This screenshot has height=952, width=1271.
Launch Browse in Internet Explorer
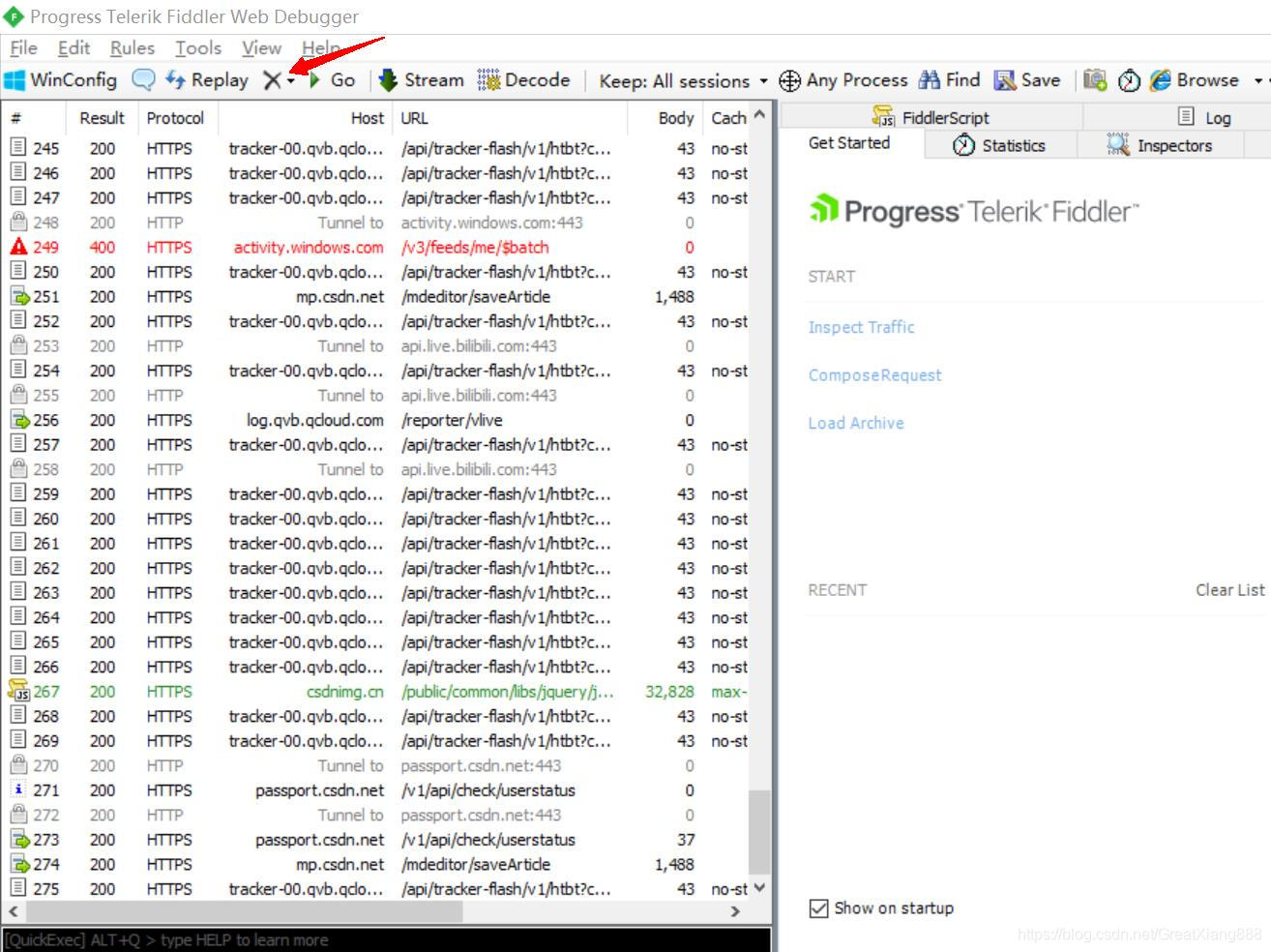pyautogui.click(x=1194, y=80)
